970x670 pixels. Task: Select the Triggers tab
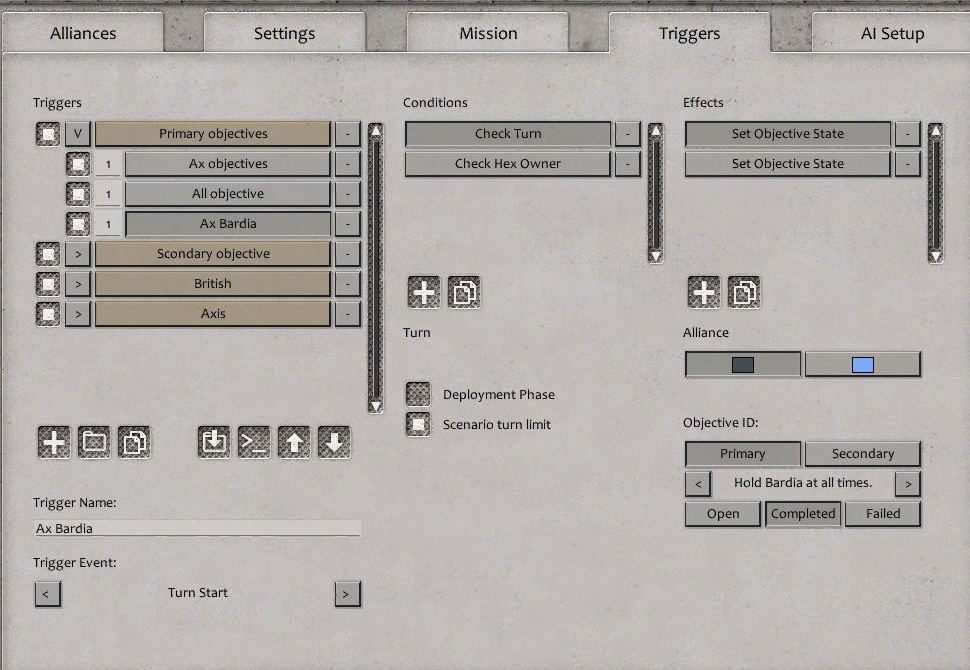(x=690, y=33)
